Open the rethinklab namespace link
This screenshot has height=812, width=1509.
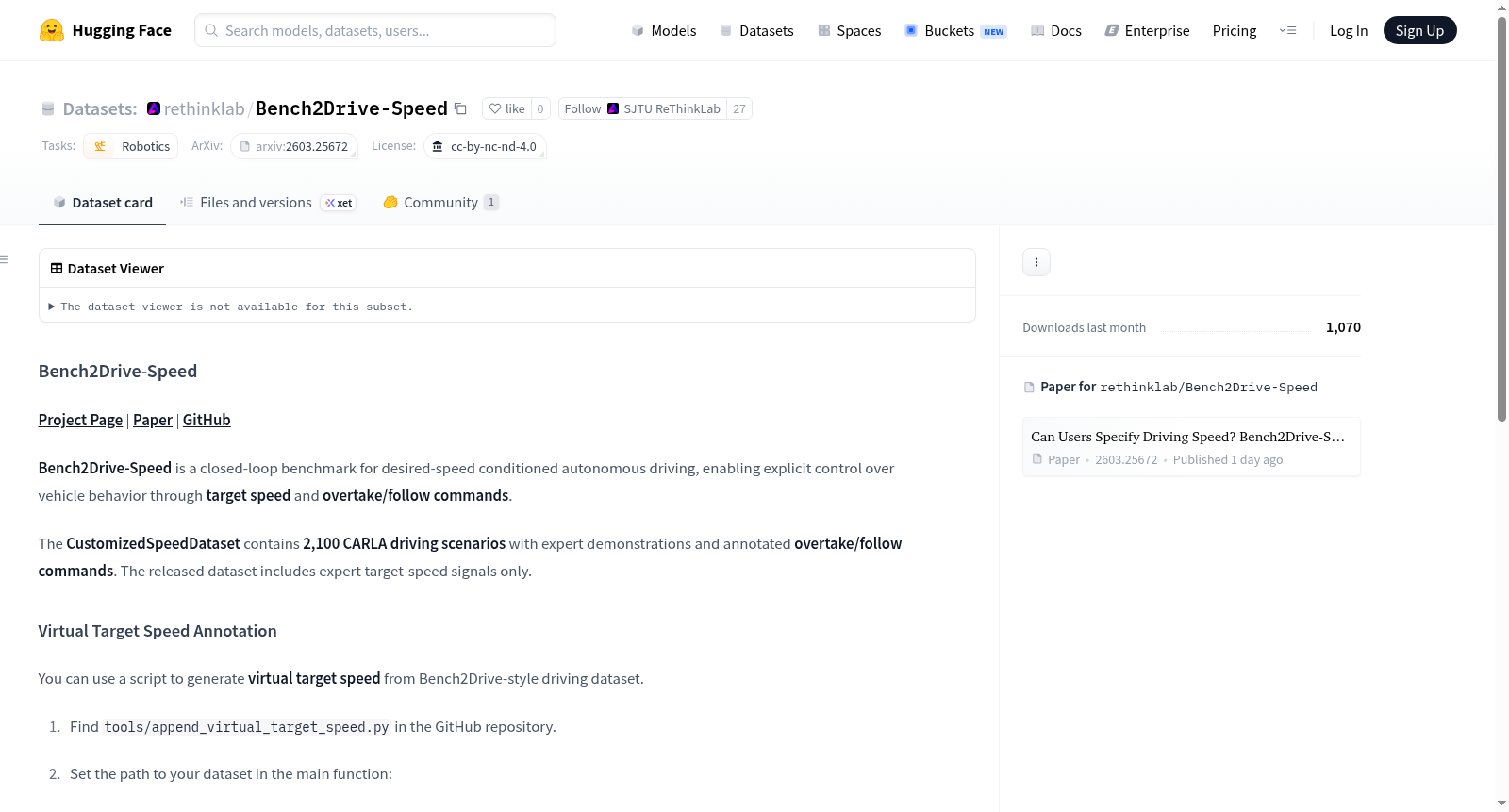click(x=204, y=108)
